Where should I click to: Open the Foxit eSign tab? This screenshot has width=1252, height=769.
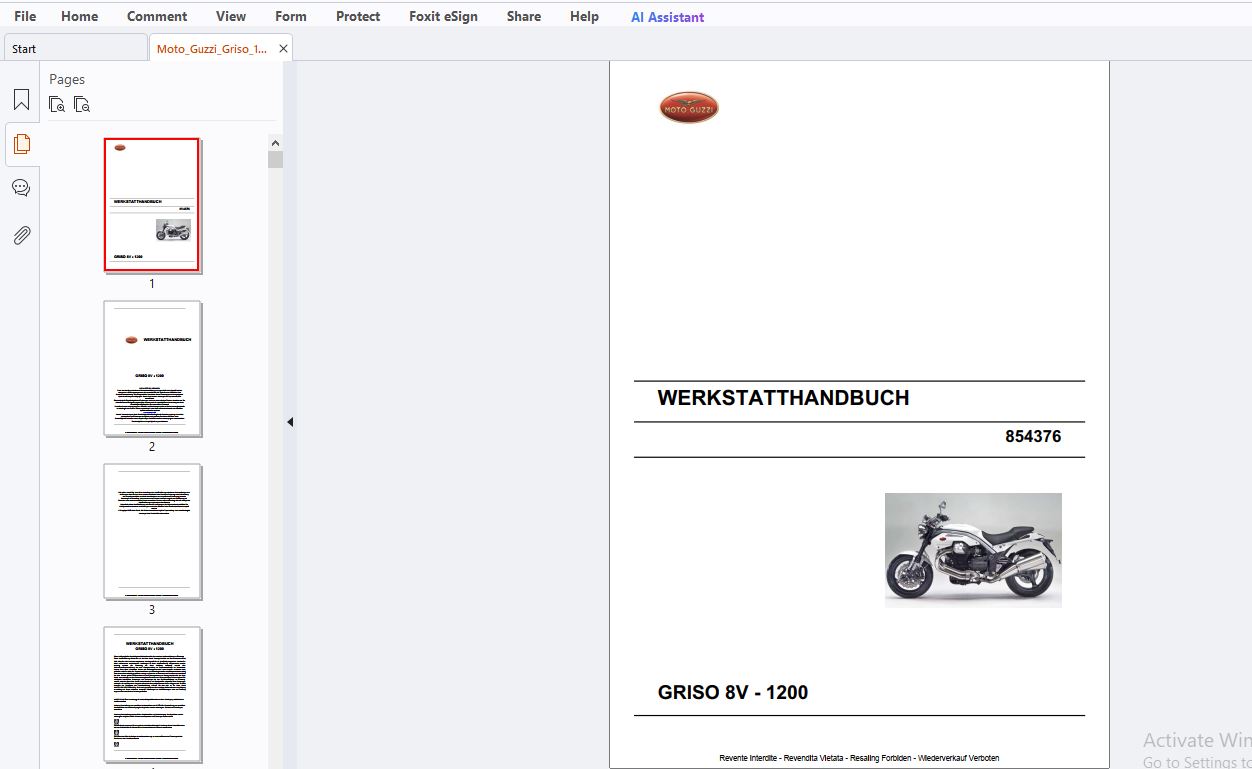[x=443, y=16]
